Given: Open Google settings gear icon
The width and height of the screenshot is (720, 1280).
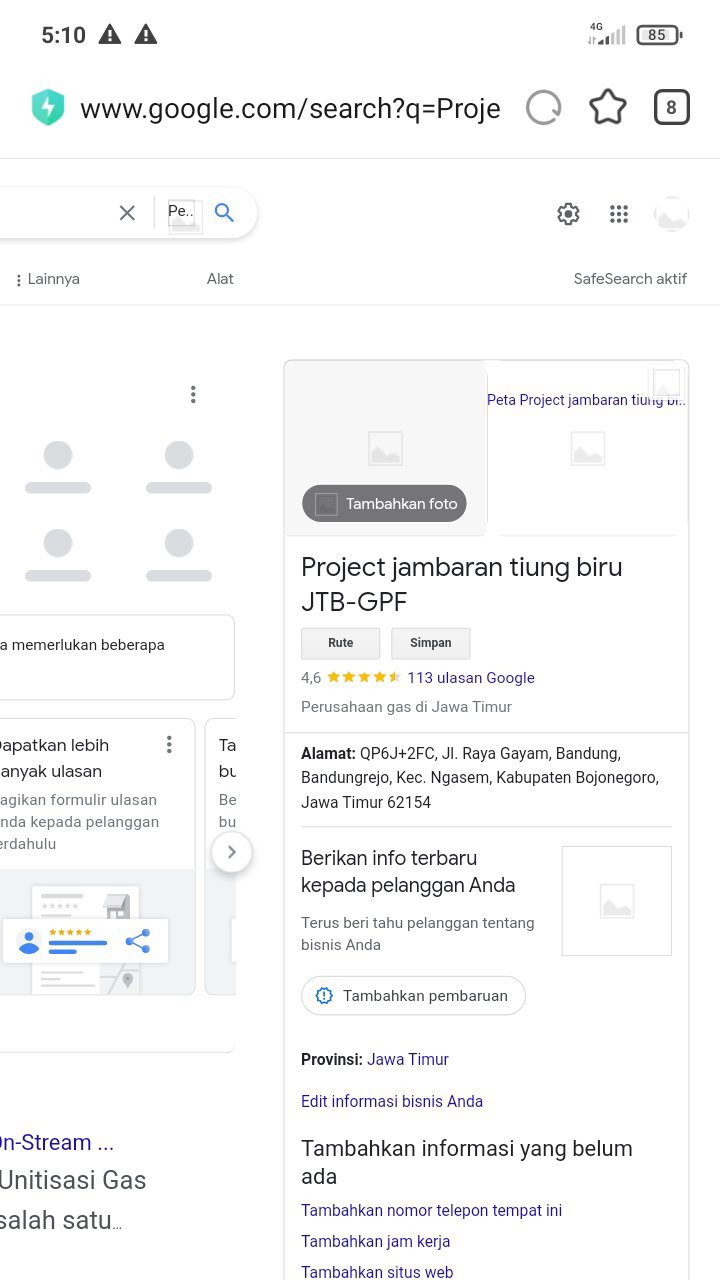Looking at the screenshot, I should point(568,214).
